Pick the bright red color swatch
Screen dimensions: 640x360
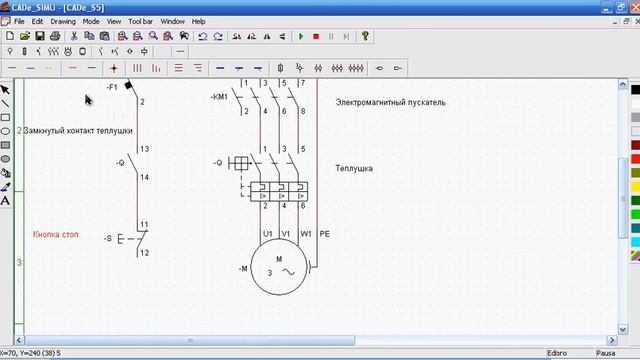[x=636, y=159]
